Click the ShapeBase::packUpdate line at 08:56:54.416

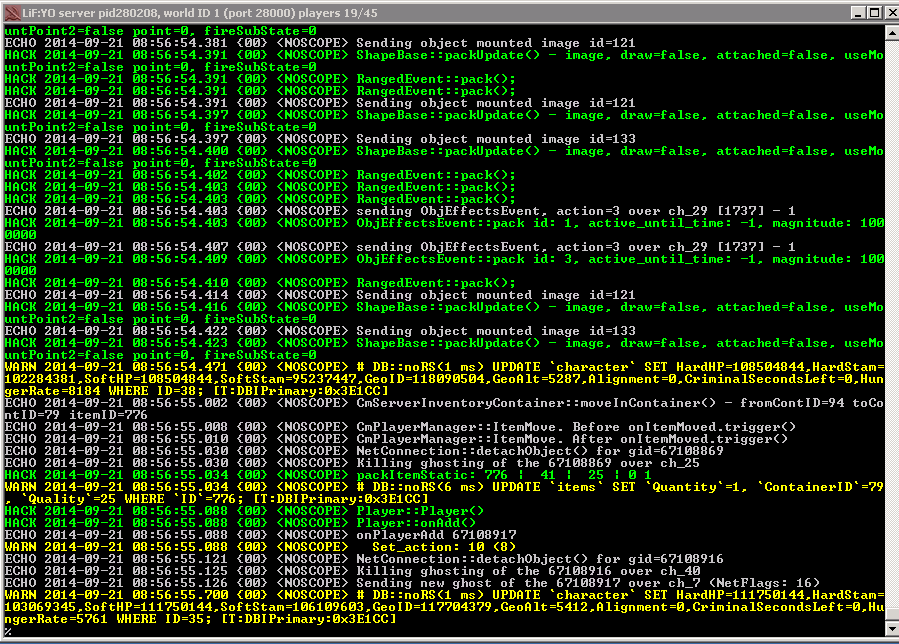point(444,307)
